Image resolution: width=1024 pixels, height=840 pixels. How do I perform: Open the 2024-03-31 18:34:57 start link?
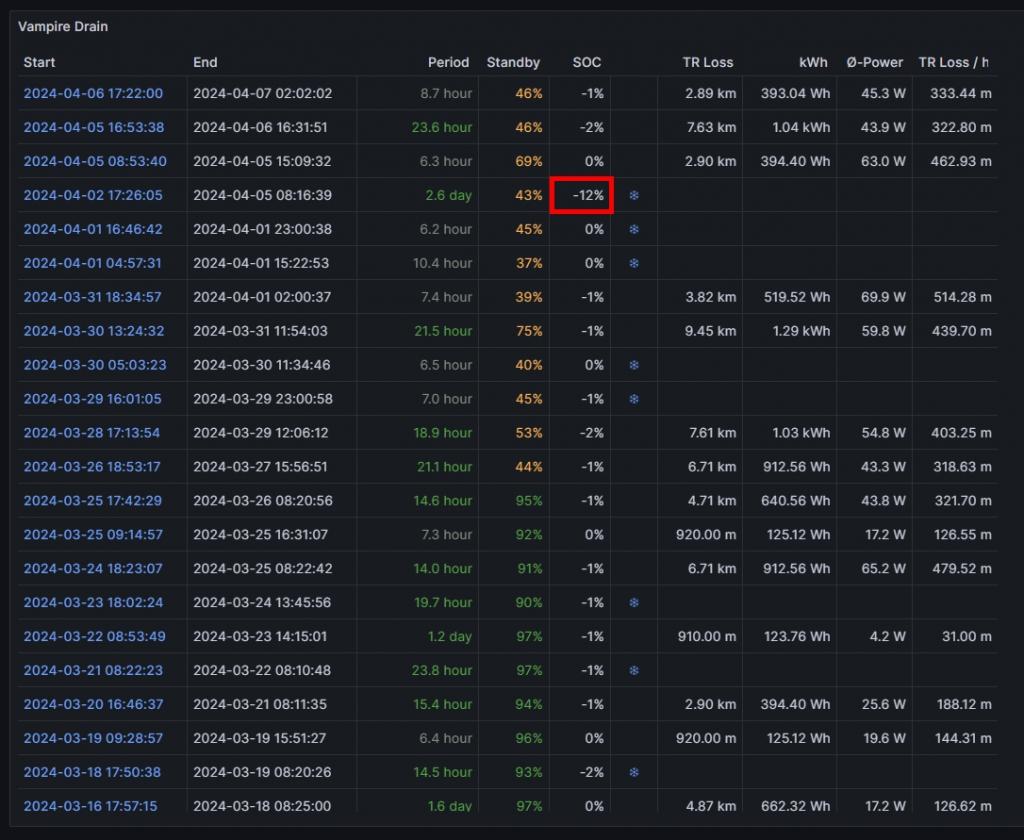[x=93, y=298]
